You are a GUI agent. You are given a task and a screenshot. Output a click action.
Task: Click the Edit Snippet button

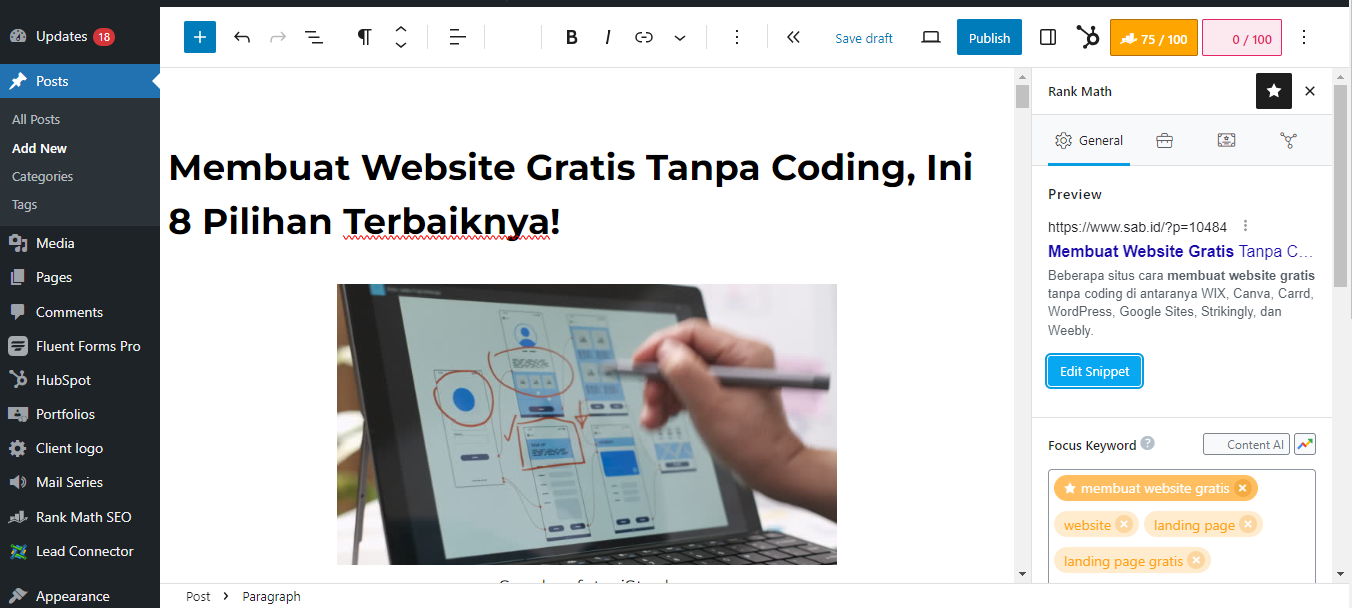pyautogui.click(x=1094, y=371)
